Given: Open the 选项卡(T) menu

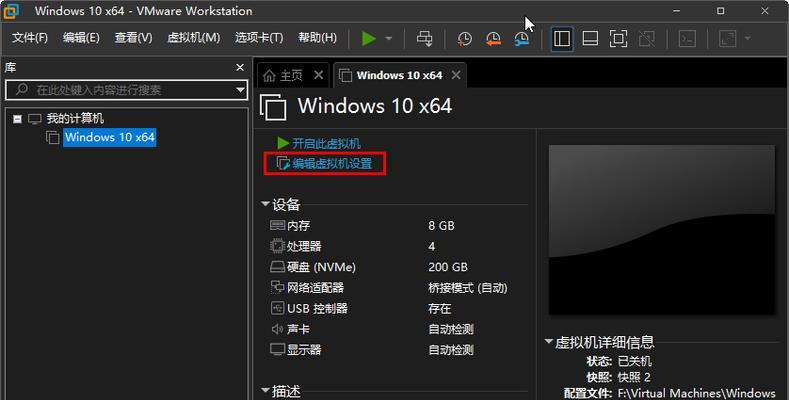Looking at the screenshot, I should coord(259,38).
